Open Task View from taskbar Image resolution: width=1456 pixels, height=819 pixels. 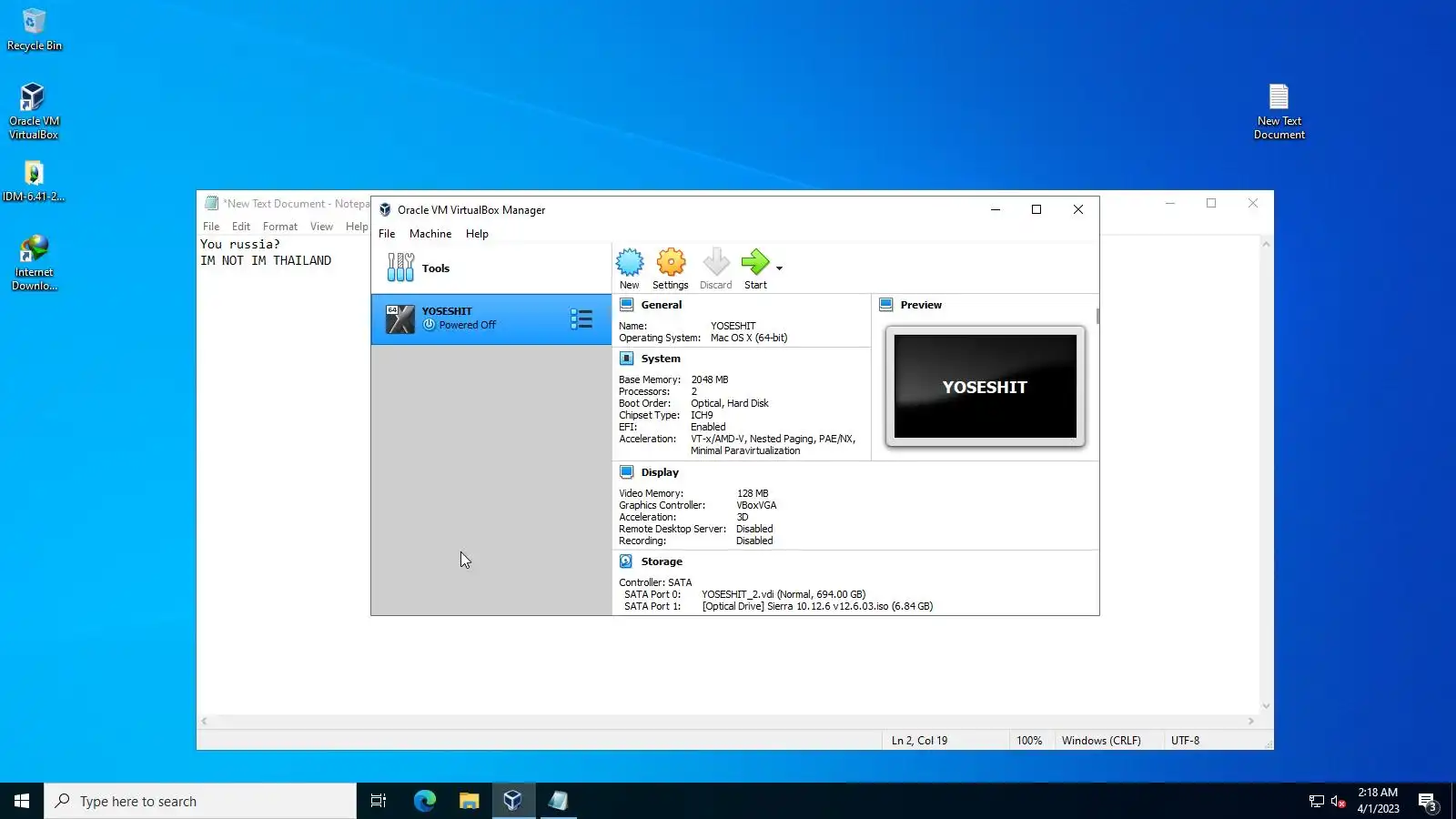click(x=379, y=801)
